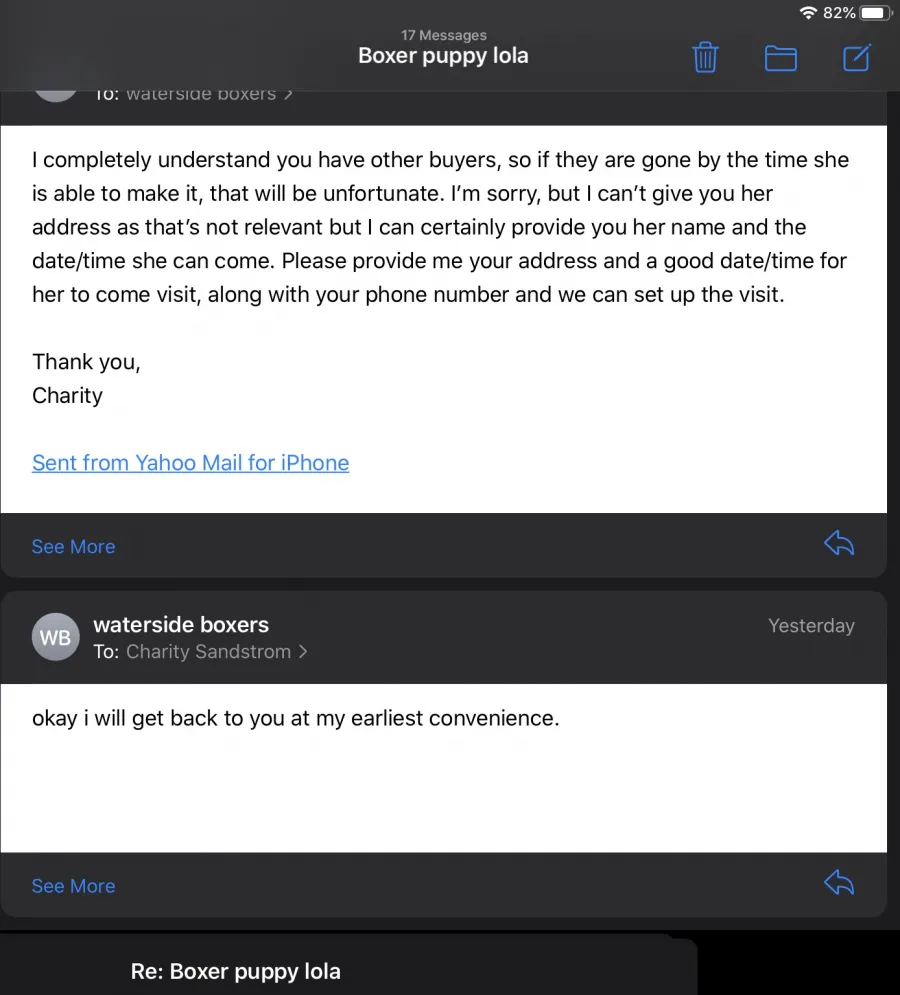Expand See More under Charity's message

(x=74, y=546)
